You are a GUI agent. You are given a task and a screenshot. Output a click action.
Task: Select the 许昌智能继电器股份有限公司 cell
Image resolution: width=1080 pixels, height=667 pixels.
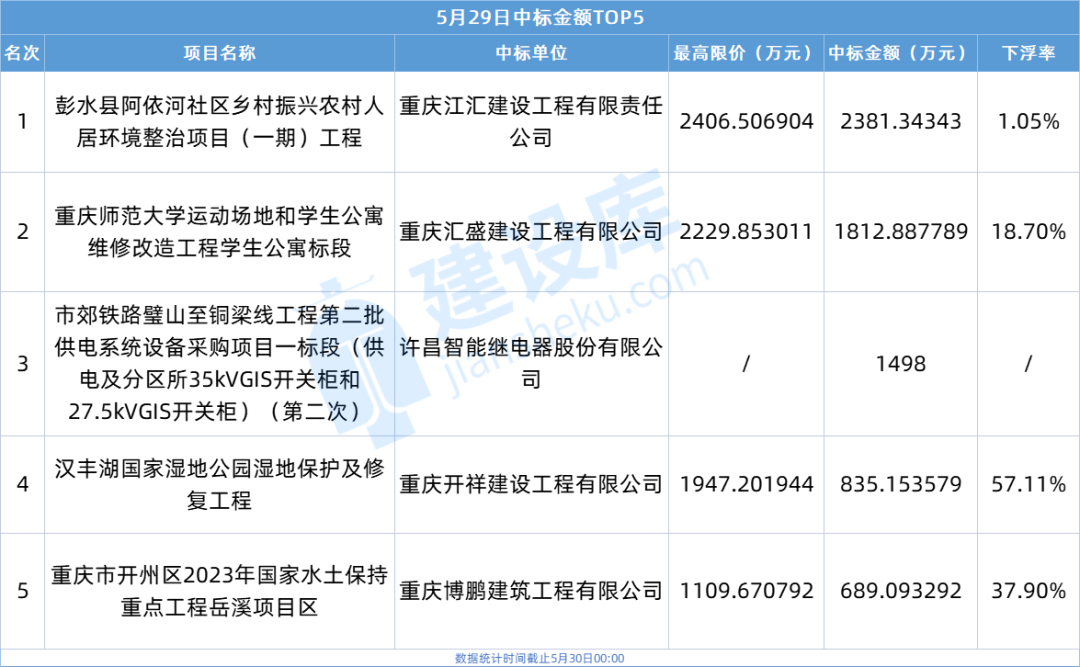[530, 363]
